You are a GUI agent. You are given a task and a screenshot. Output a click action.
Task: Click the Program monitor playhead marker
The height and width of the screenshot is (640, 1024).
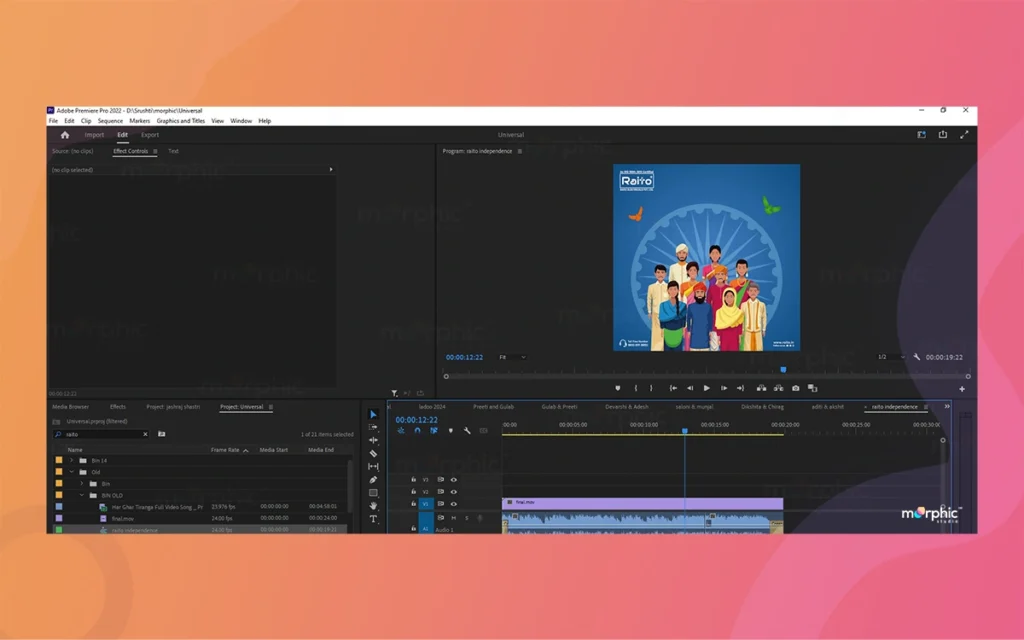(783, 370)
